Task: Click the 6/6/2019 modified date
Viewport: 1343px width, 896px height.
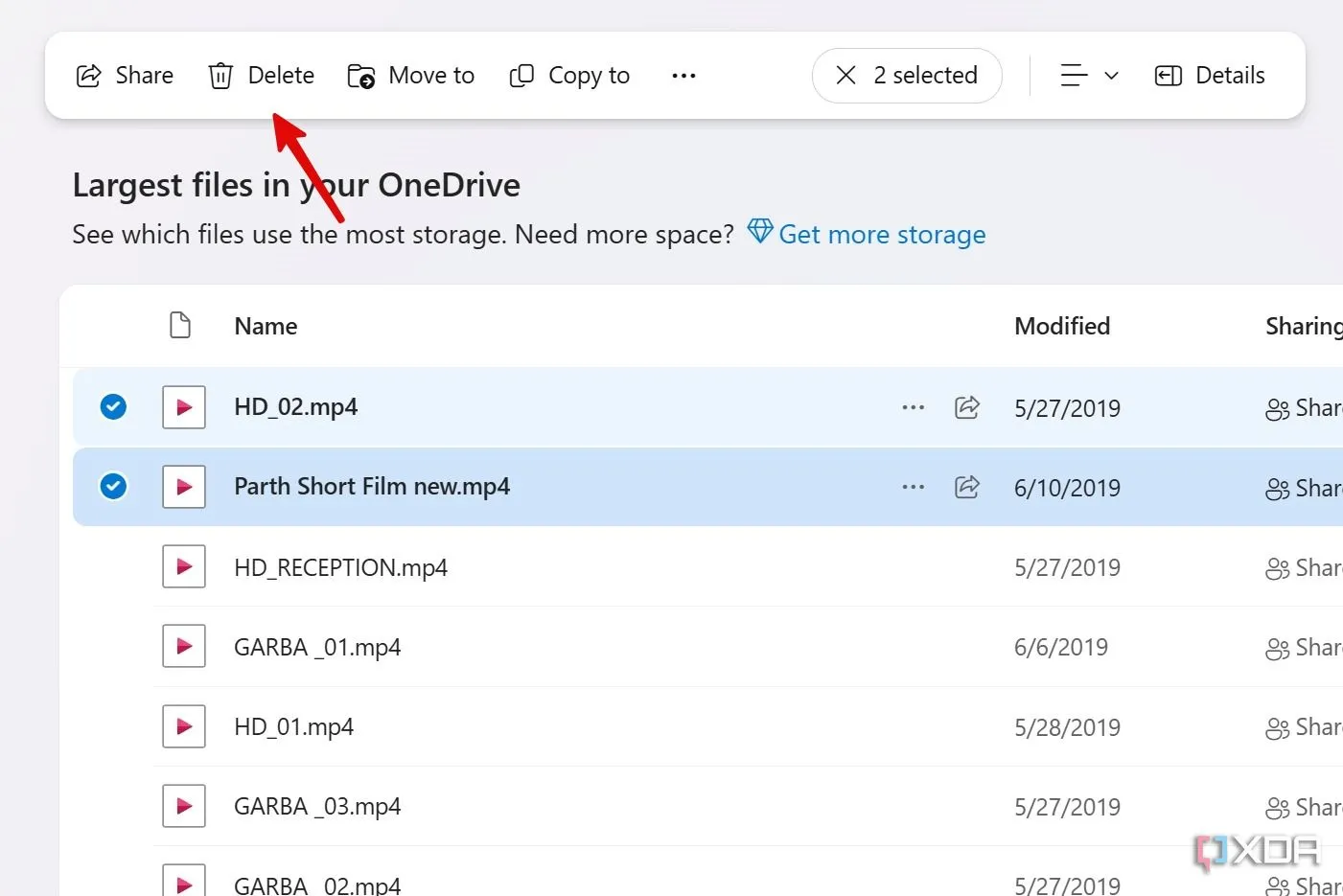Action: click(1061, 648)
